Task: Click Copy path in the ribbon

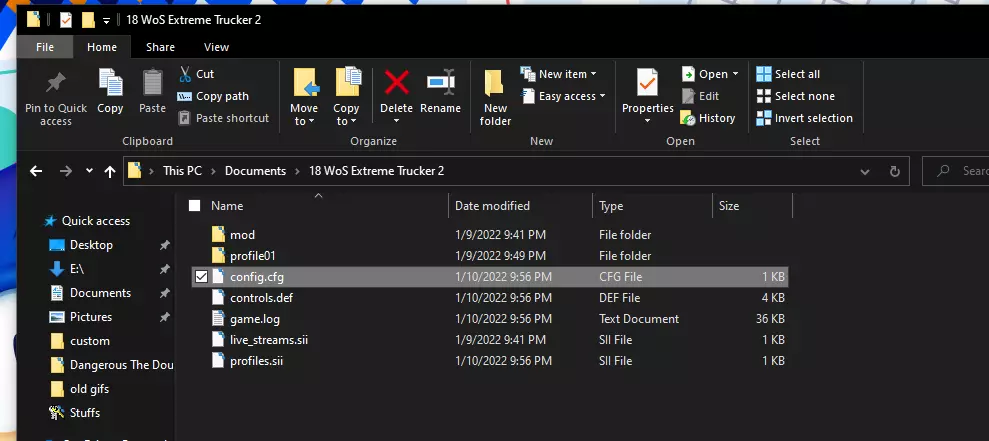Action: (213, 96)
